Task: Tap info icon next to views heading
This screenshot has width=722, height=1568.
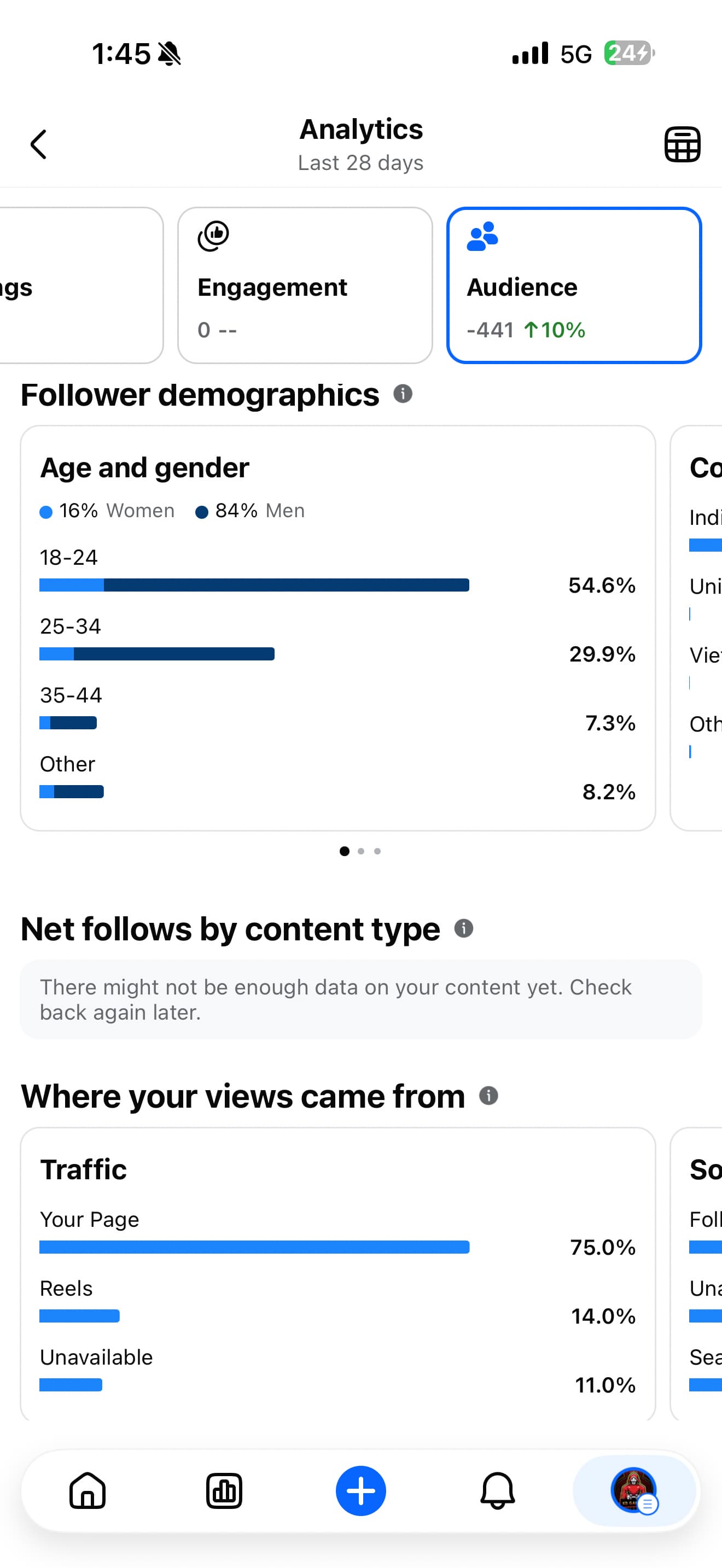Action: pos(489,1096)
